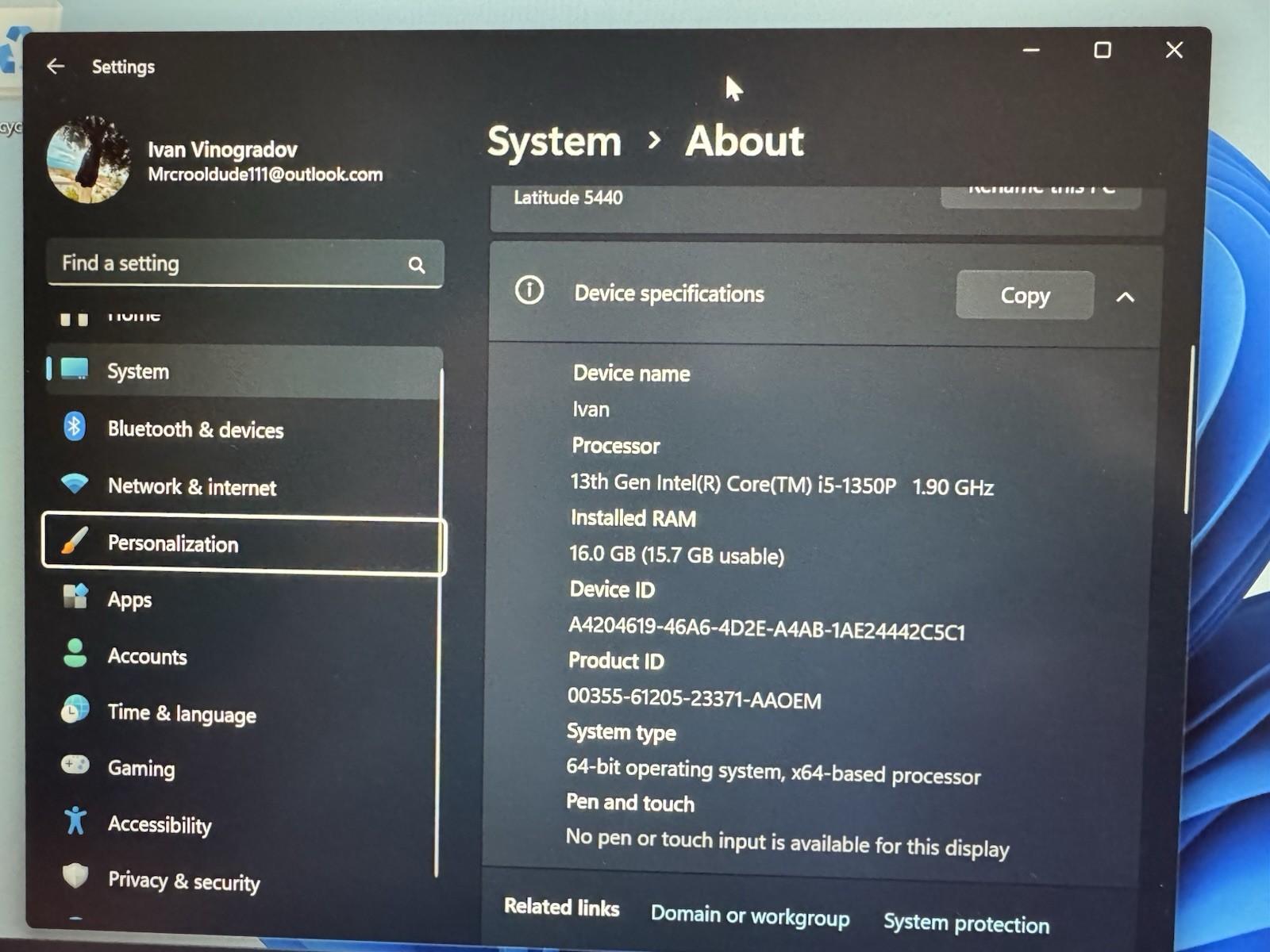1270x952 pixels.
Task: Click the No pen or touch input text
Action: click(x=787, y=843)
